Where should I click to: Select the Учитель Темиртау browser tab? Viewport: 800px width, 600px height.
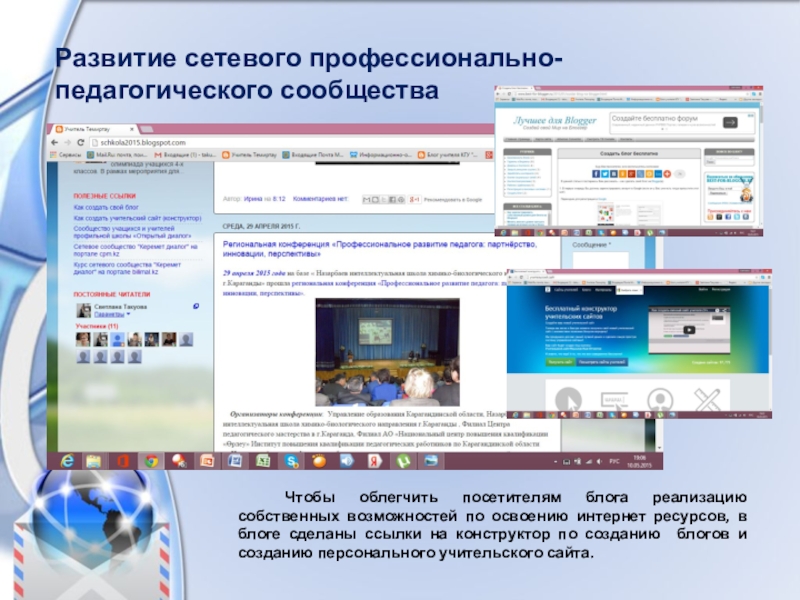[95, 129]
